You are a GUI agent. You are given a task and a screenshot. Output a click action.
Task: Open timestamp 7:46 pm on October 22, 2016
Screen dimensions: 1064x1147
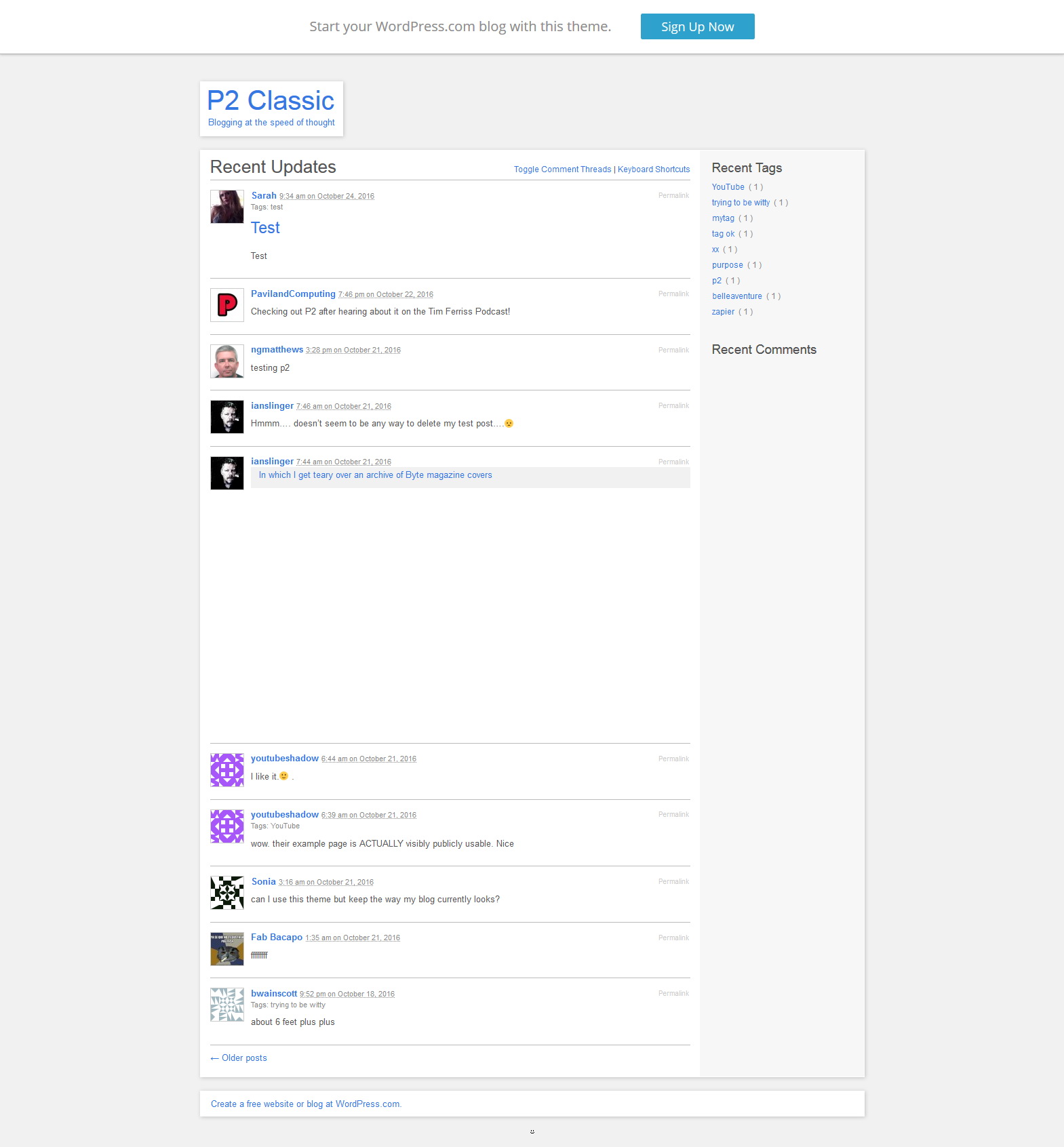[386, 294]
